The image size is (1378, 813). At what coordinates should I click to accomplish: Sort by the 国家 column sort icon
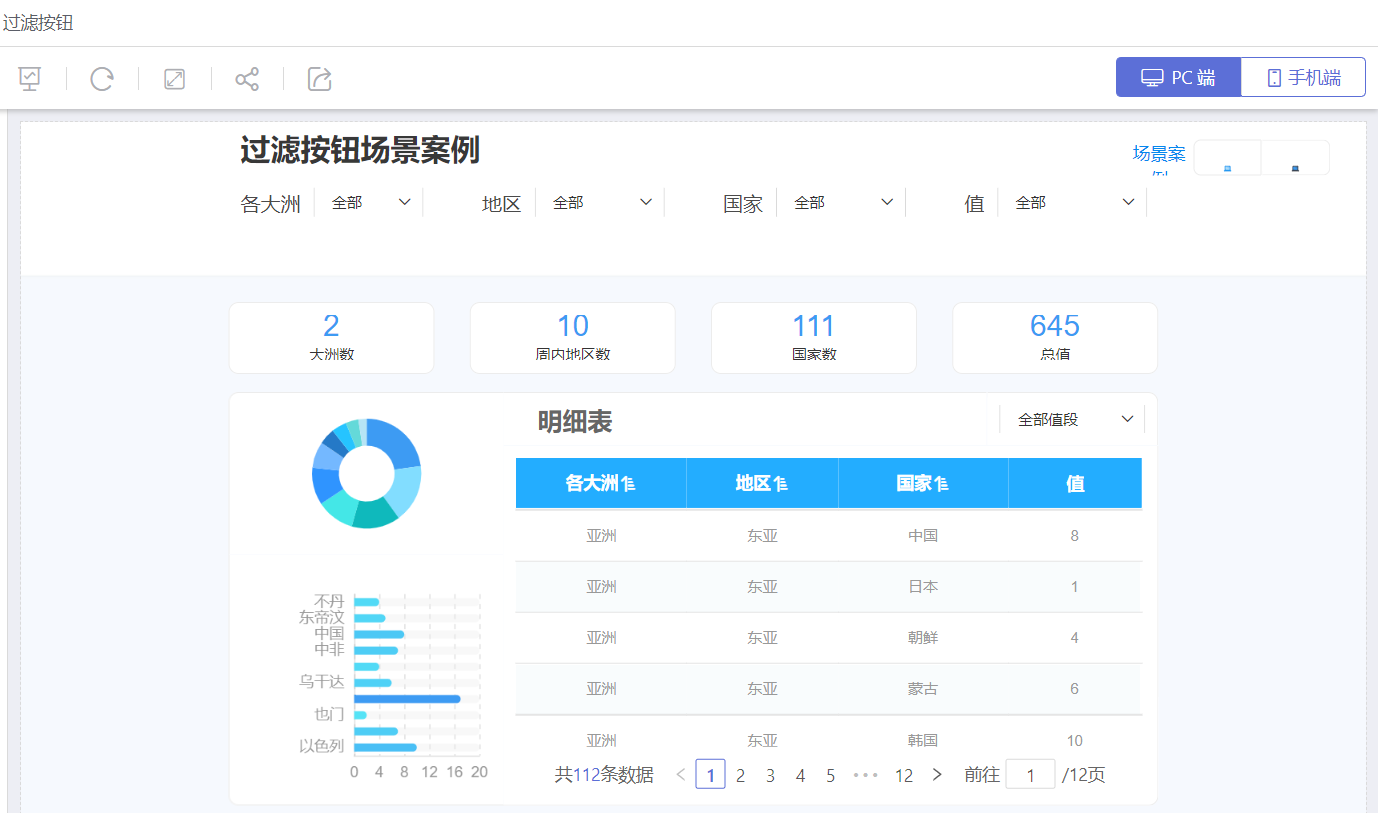click(x=941, y=484)
